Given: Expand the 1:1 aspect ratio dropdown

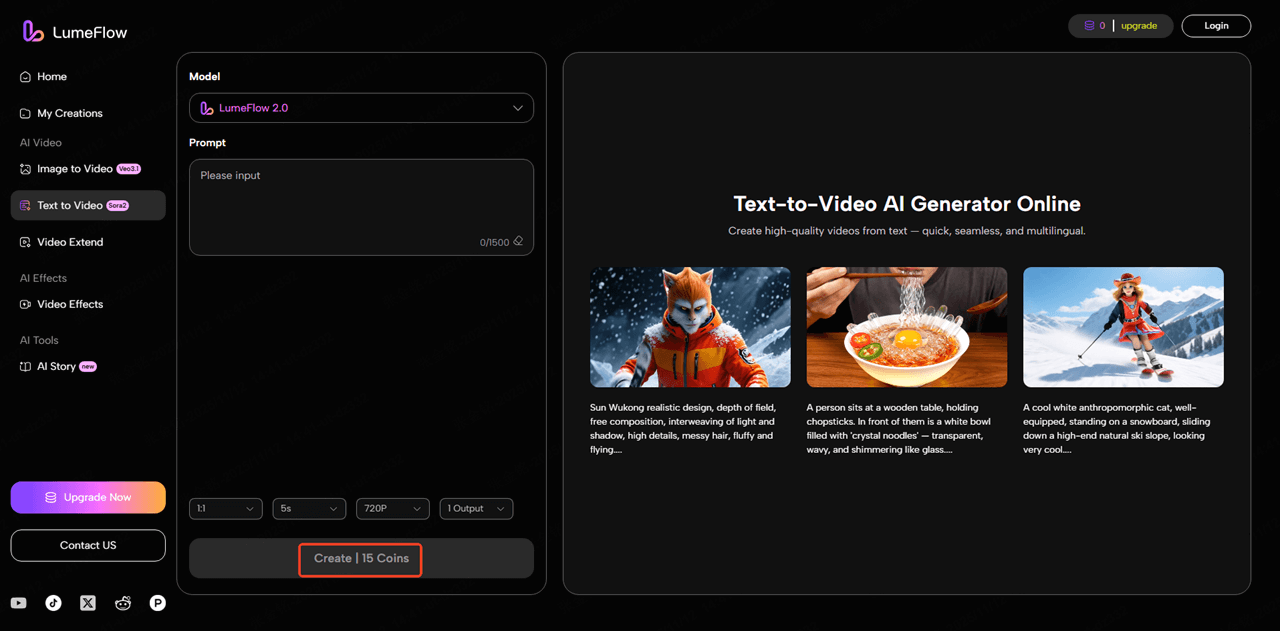Looking at the screenshot, I should click(x=225, y=508).
